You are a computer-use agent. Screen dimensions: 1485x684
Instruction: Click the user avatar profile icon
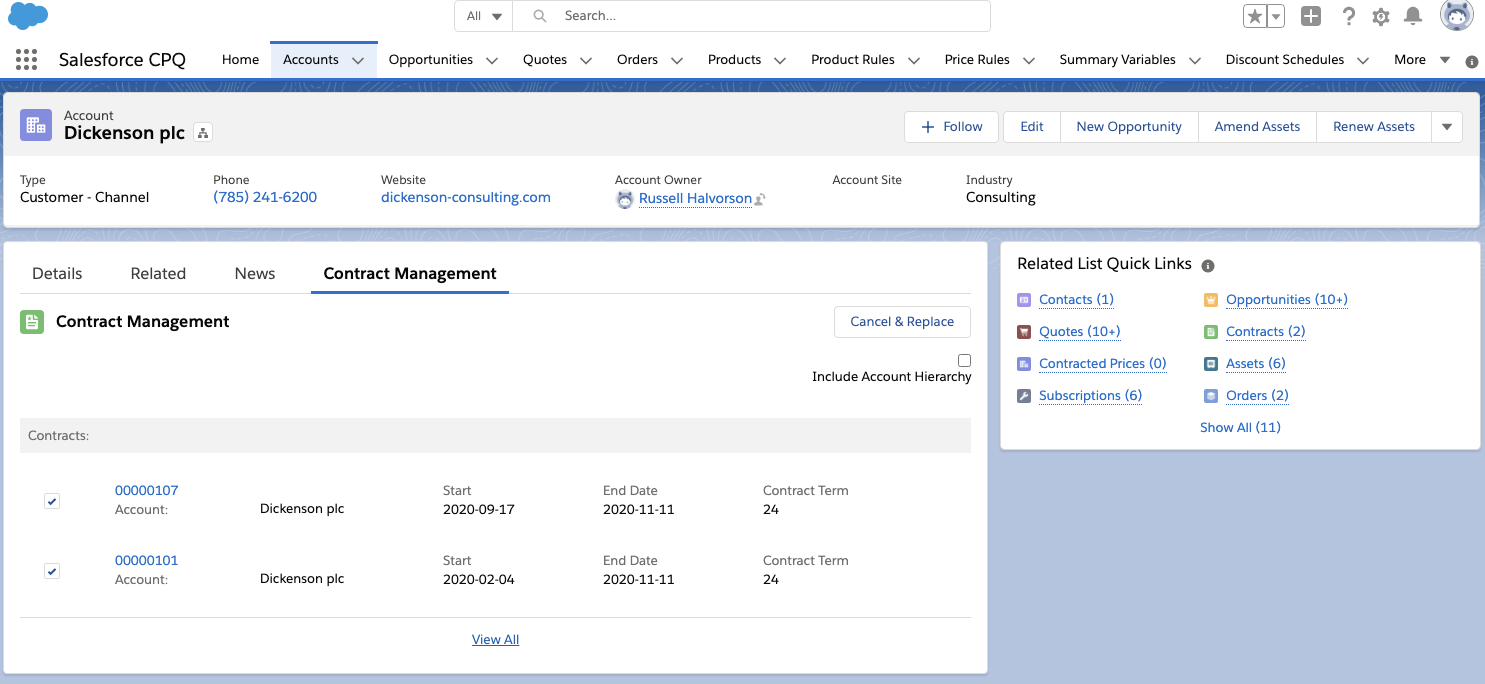pos(1456,16)
